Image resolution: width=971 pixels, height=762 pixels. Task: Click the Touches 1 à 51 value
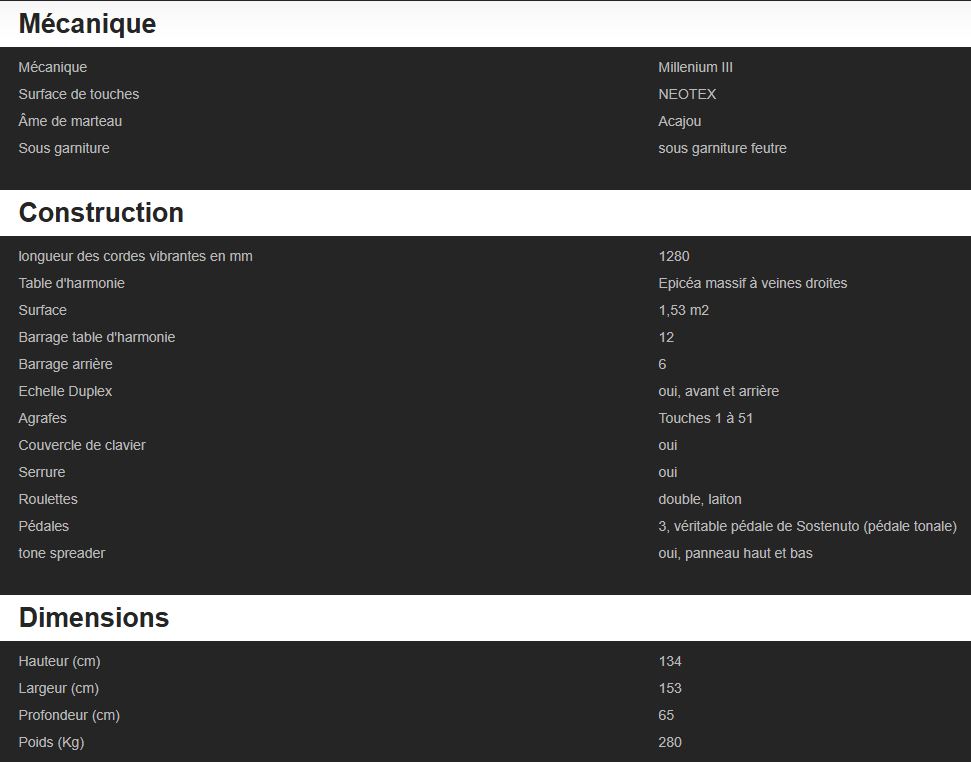pos(705,418)
